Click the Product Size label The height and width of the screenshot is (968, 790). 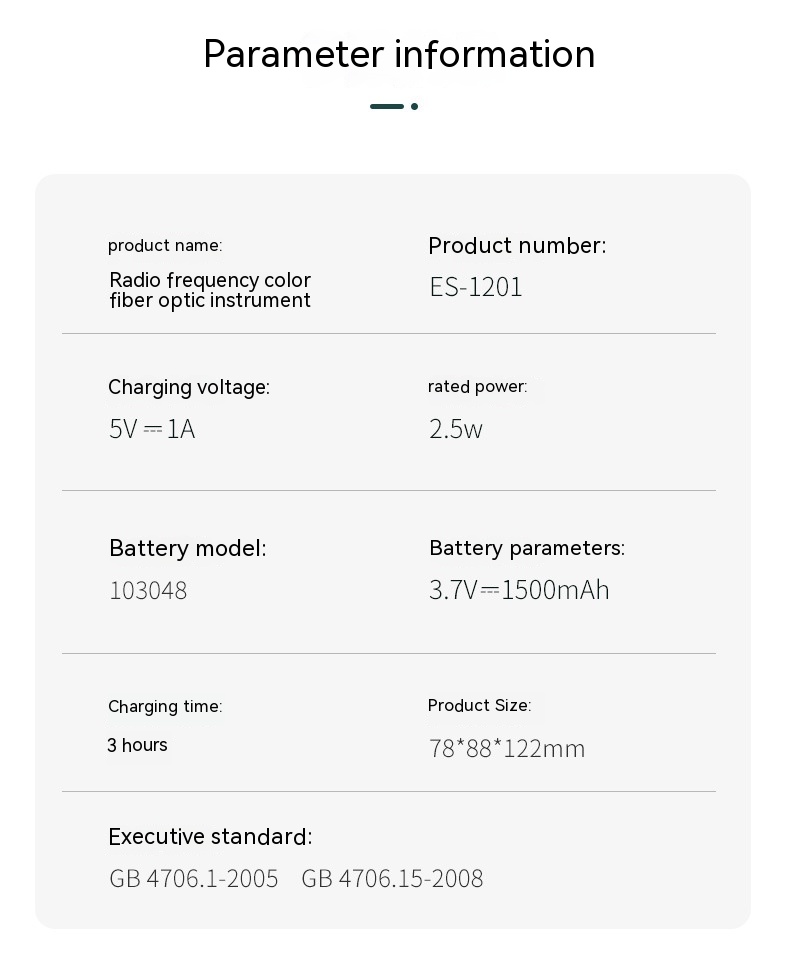479,706
